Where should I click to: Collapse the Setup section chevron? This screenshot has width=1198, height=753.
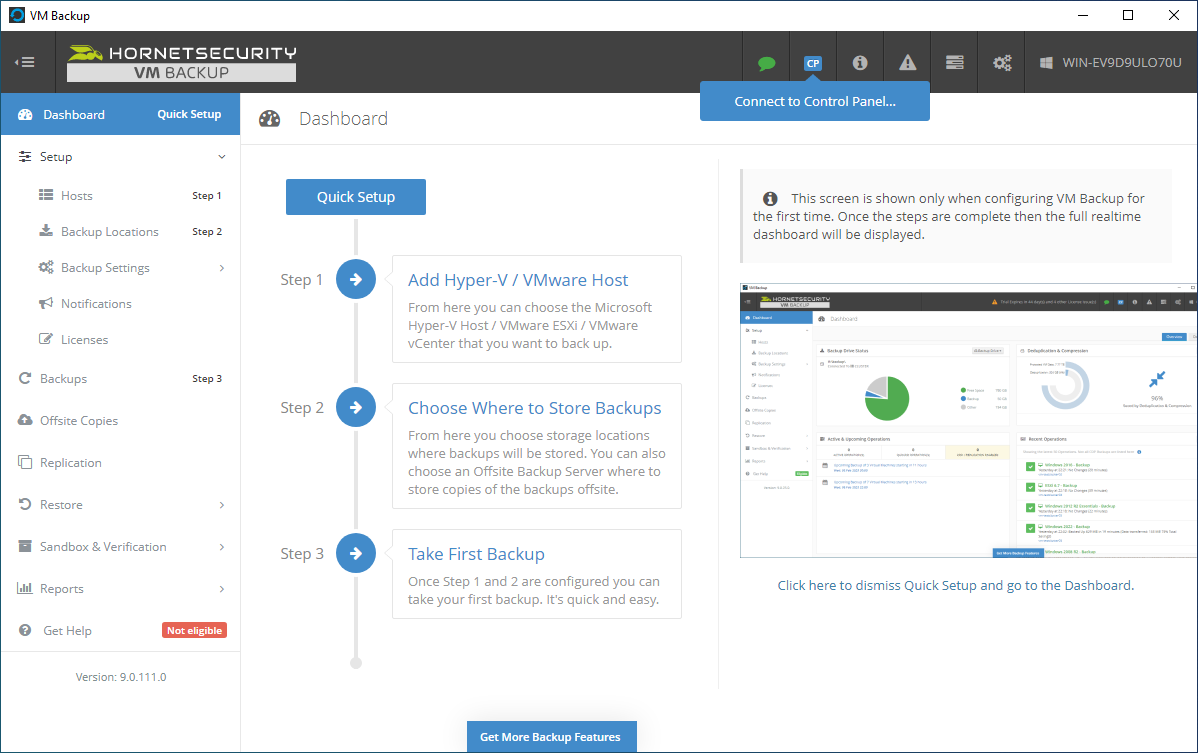click(x=222, y=157)
